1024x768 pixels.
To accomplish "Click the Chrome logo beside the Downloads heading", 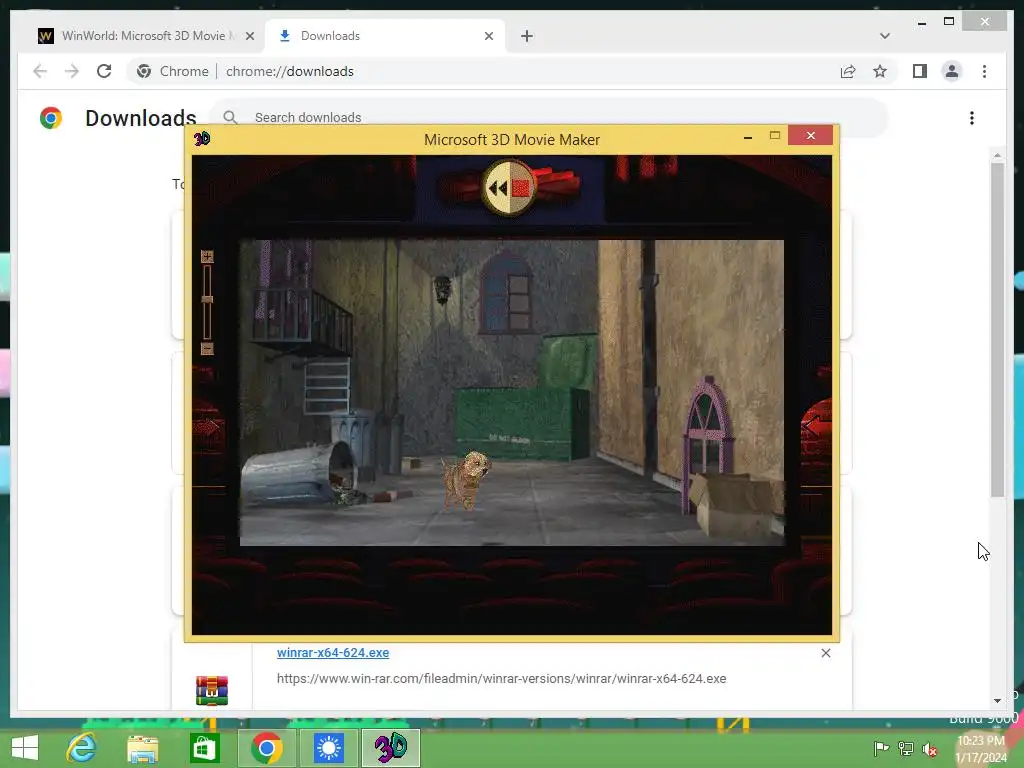I will click(51, 118).
